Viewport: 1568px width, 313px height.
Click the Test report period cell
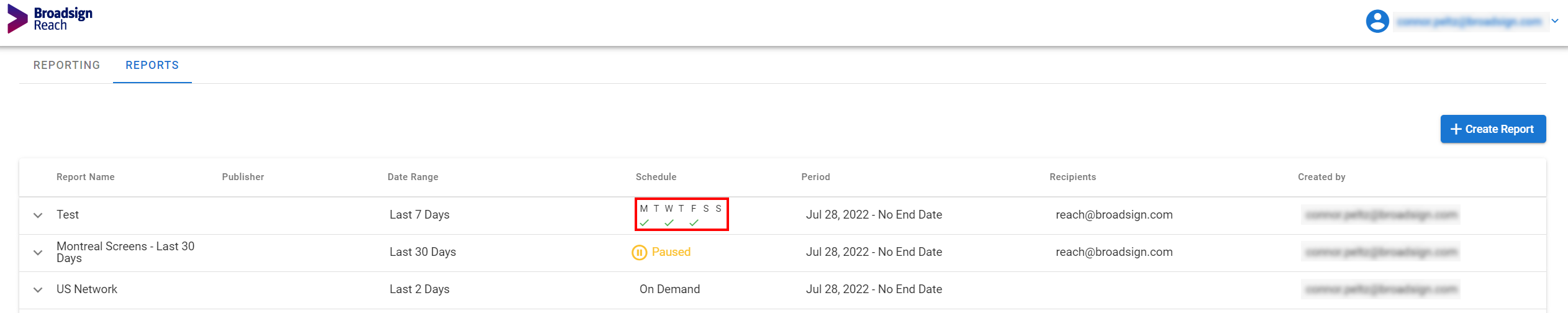(874, 215)
